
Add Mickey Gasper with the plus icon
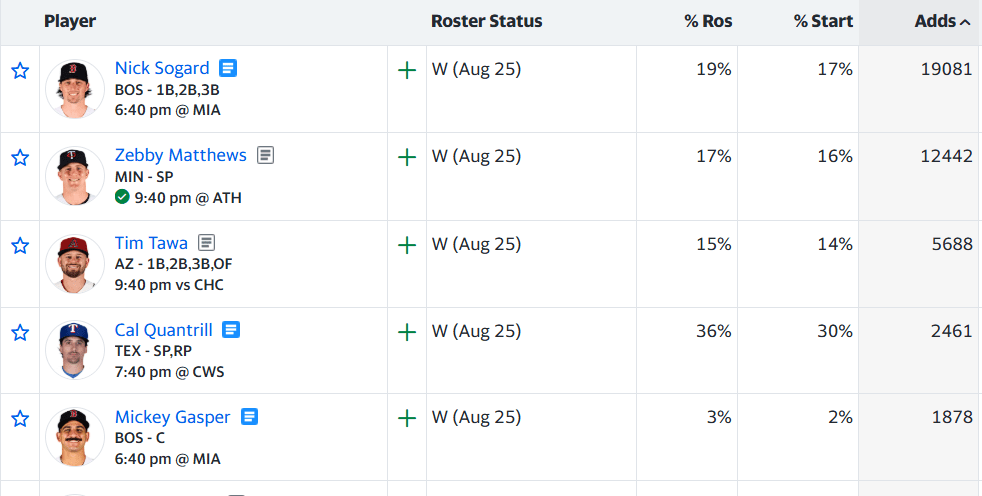[407, 418]
